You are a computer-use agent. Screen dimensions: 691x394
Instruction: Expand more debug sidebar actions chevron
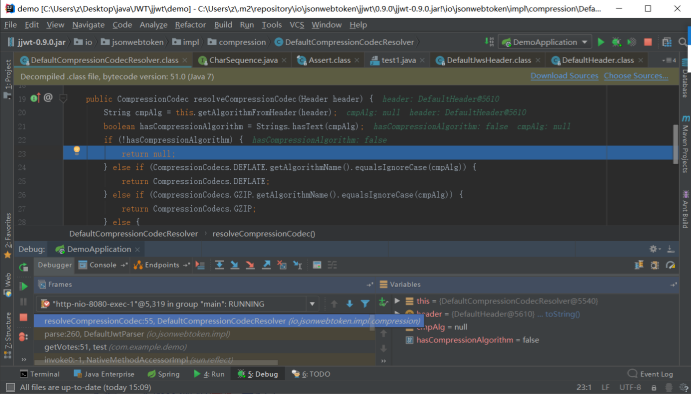[24, 359]
